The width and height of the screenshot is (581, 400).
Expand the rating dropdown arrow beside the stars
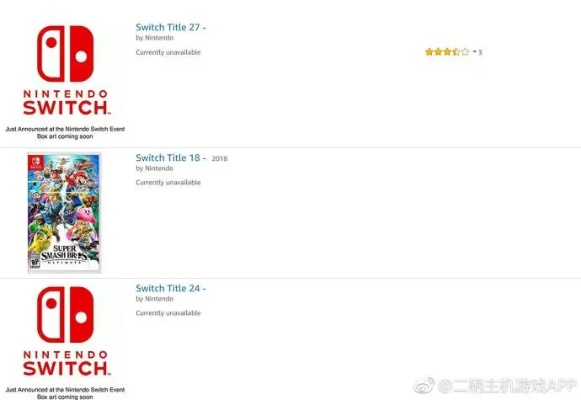click(474, 51)
